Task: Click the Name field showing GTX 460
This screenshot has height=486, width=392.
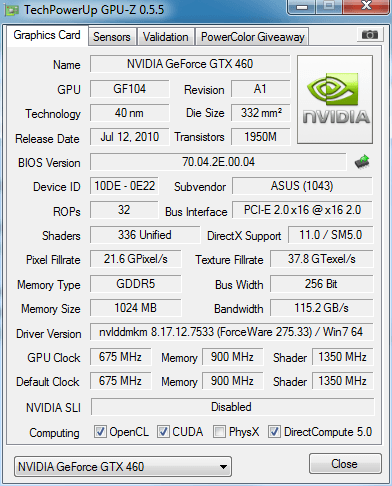Action: click(x=190, y=64)
